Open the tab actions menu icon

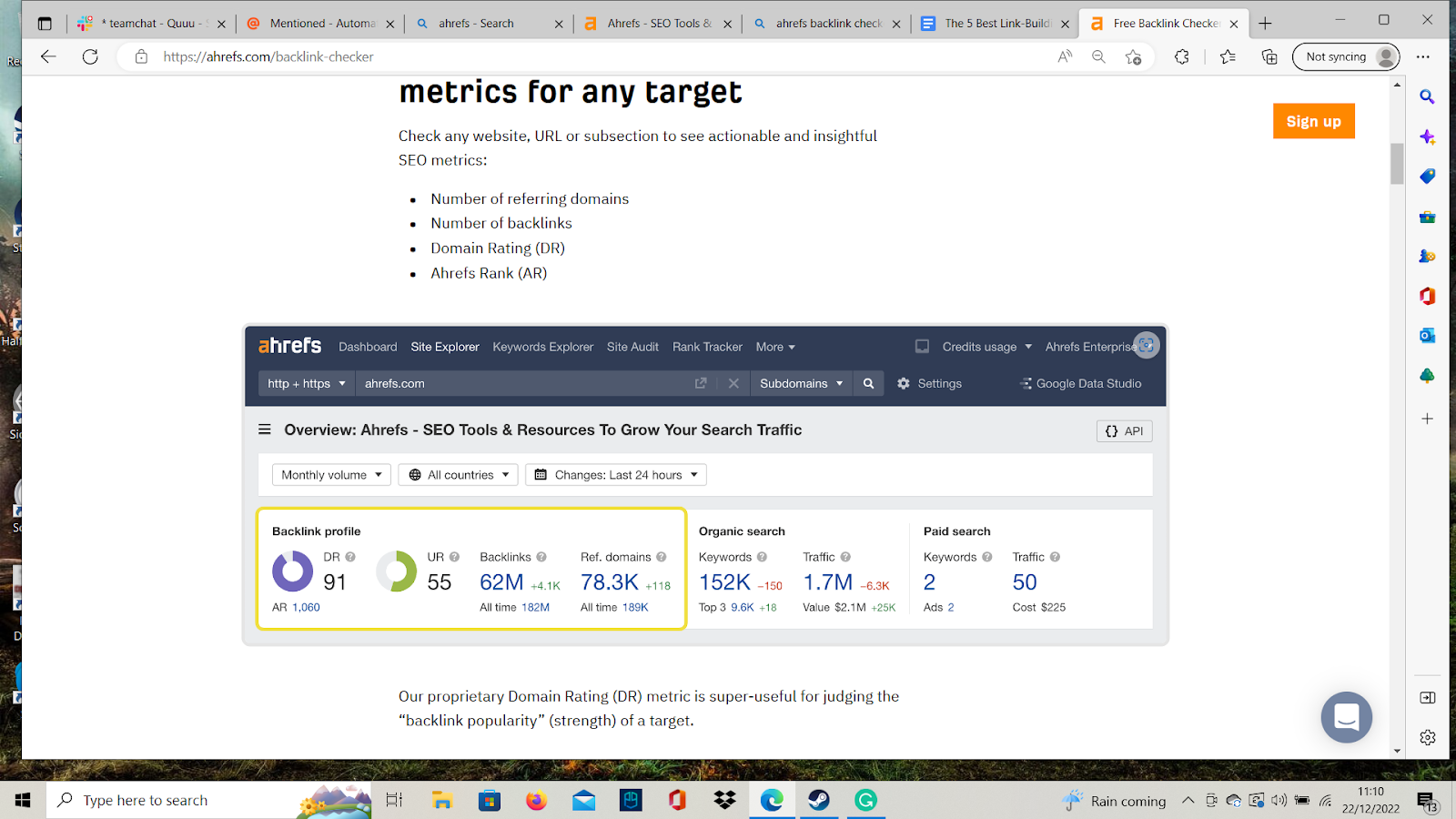(x=45, y=24)
